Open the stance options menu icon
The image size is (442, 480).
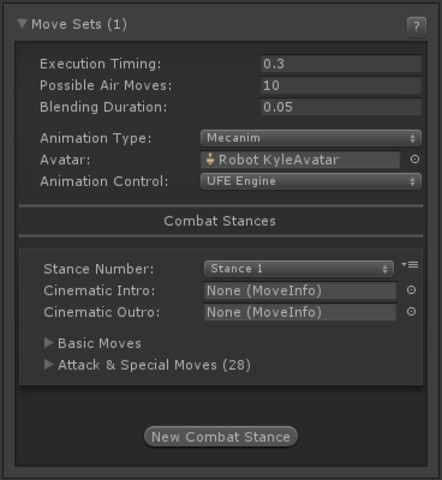tap(410, 265)
